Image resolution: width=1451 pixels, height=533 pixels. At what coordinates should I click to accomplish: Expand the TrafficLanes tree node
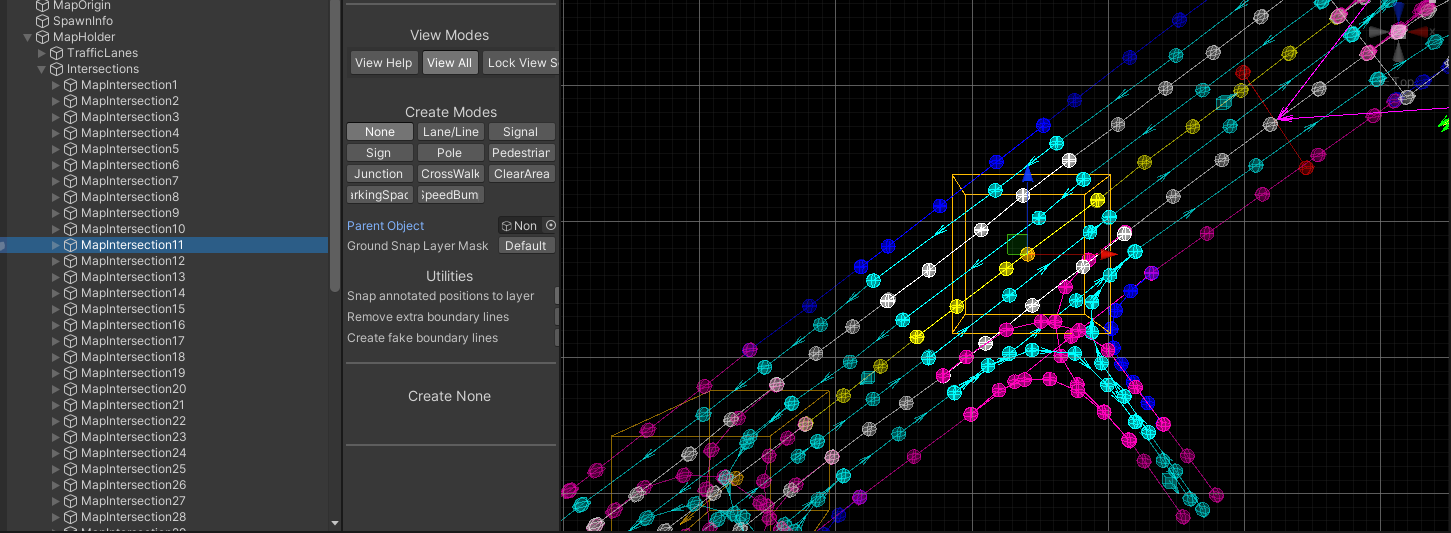coord(42,53)
